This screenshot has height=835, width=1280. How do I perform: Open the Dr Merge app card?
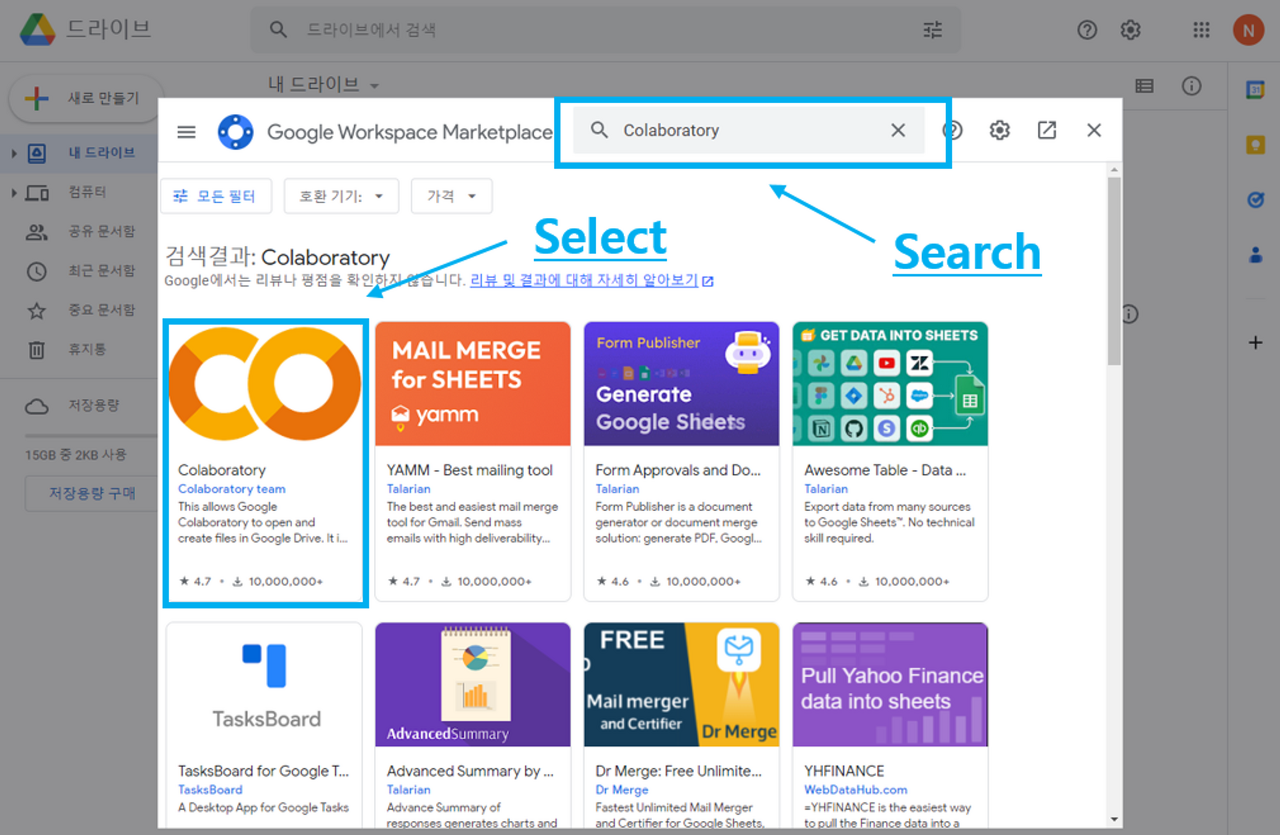682,725
